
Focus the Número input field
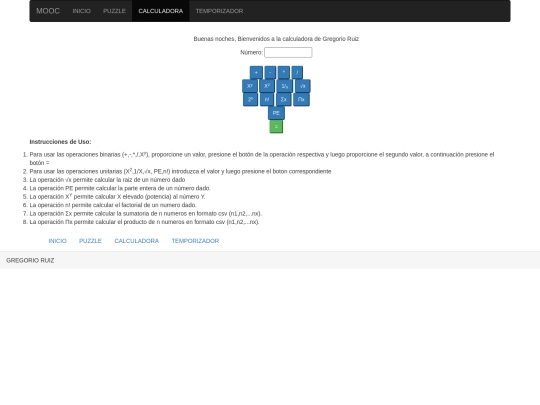(288, 52)
